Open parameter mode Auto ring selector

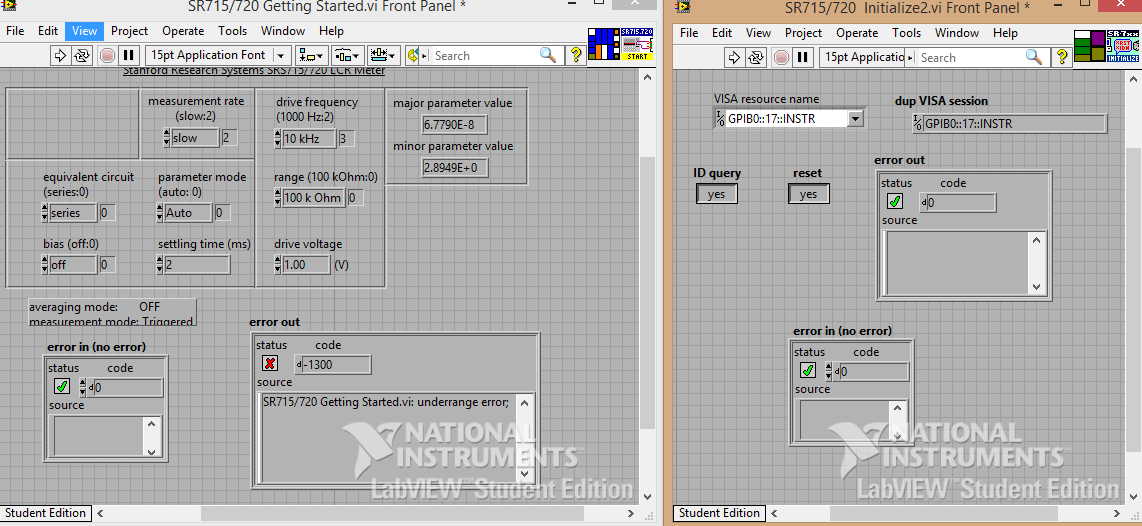[x=187, y=213]
